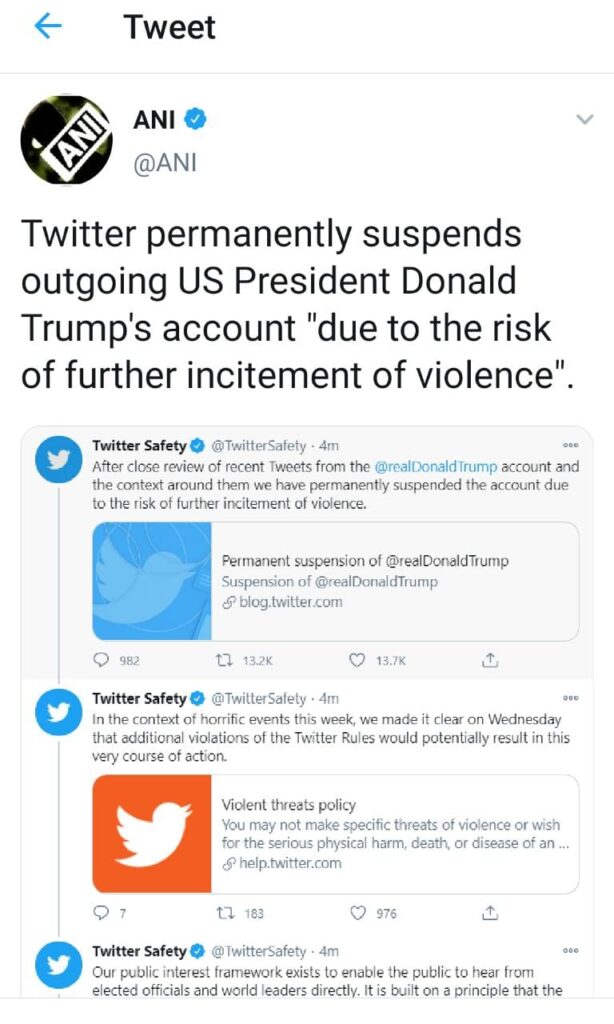614x1024 pixels.
Task: Open the second quoted tweet's more options
Action: coord(571,698)
